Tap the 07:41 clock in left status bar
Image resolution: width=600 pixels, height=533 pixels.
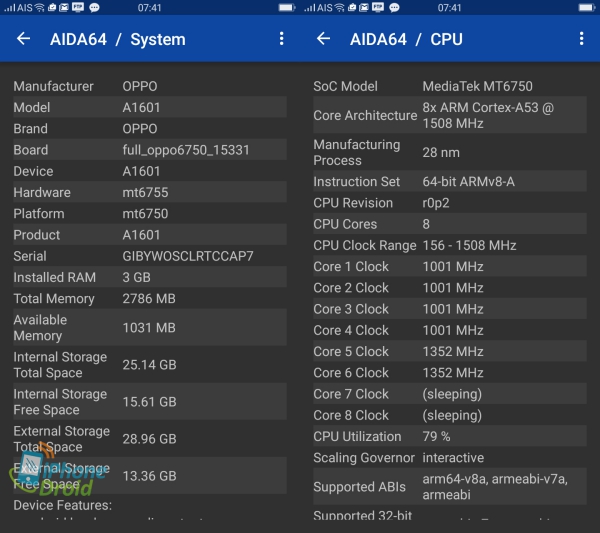click(150, 8)
